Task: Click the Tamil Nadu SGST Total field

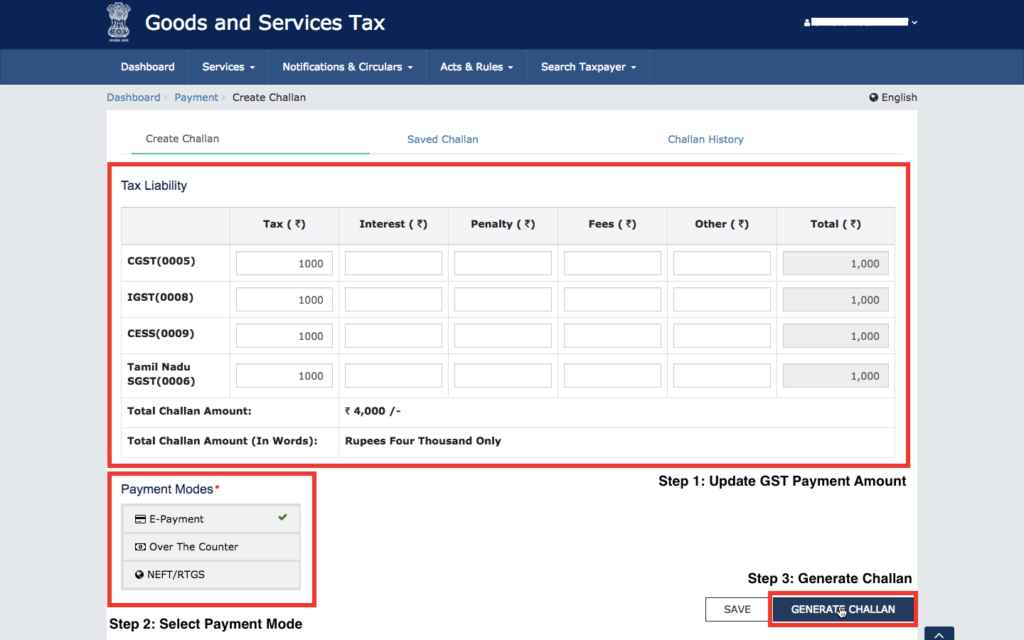Action: tap(835, 376)
